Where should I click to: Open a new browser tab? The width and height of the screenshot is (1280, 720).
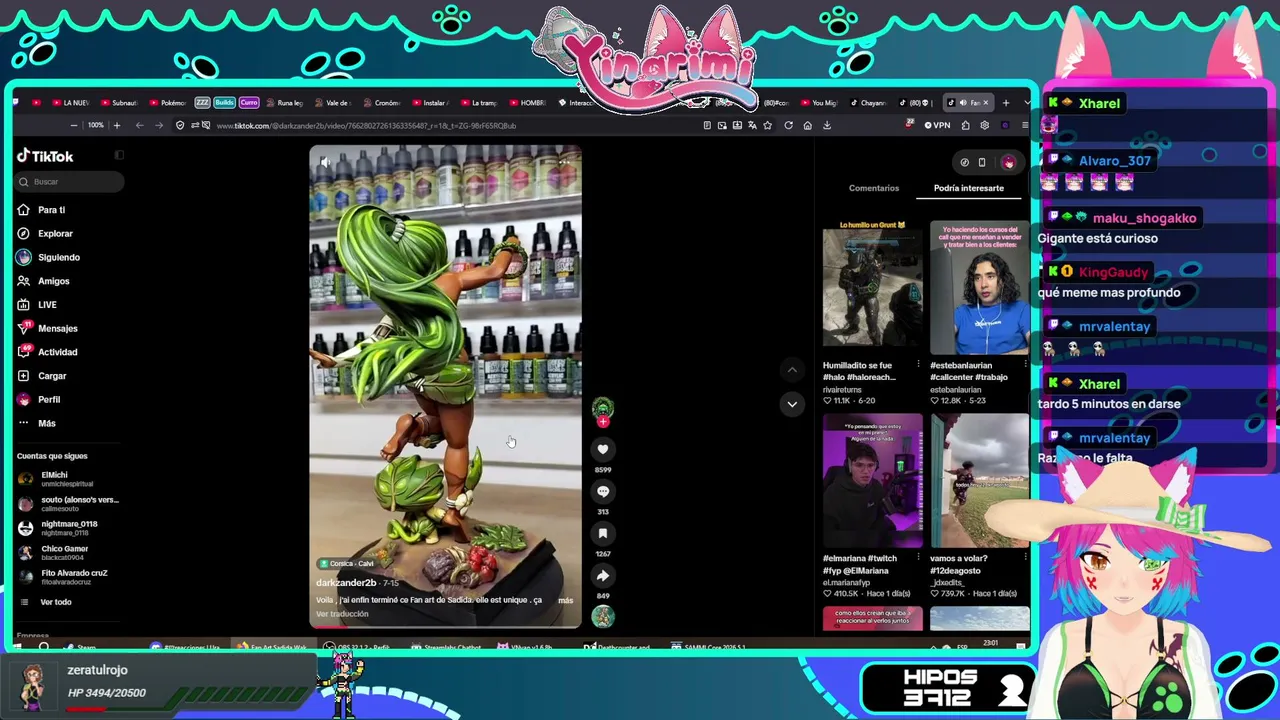pyautogui.click(x=1006, y=102)
